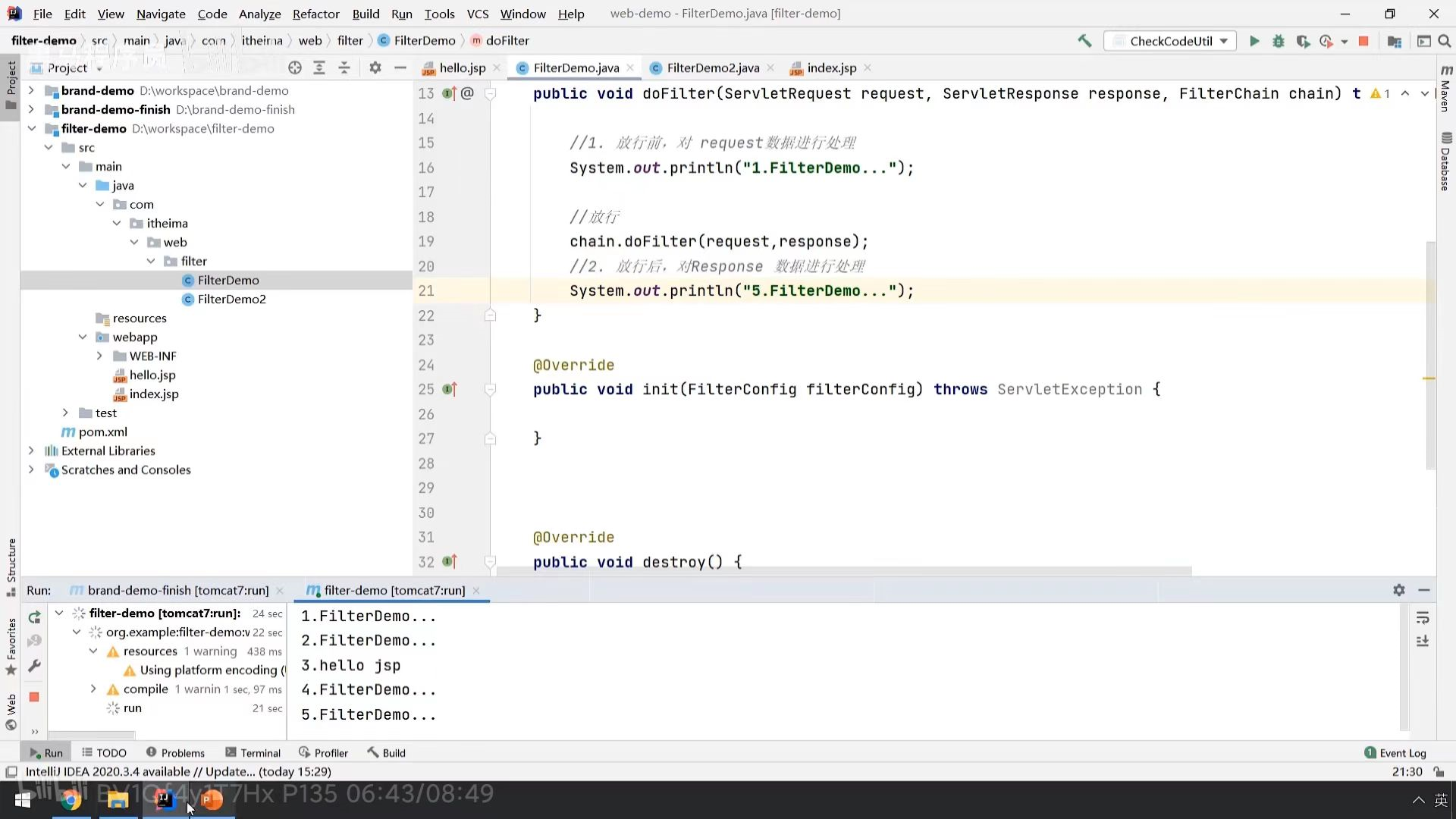Expand the brand-demo project node
This screenshot has width=1456, height=819.
point(31,90)
